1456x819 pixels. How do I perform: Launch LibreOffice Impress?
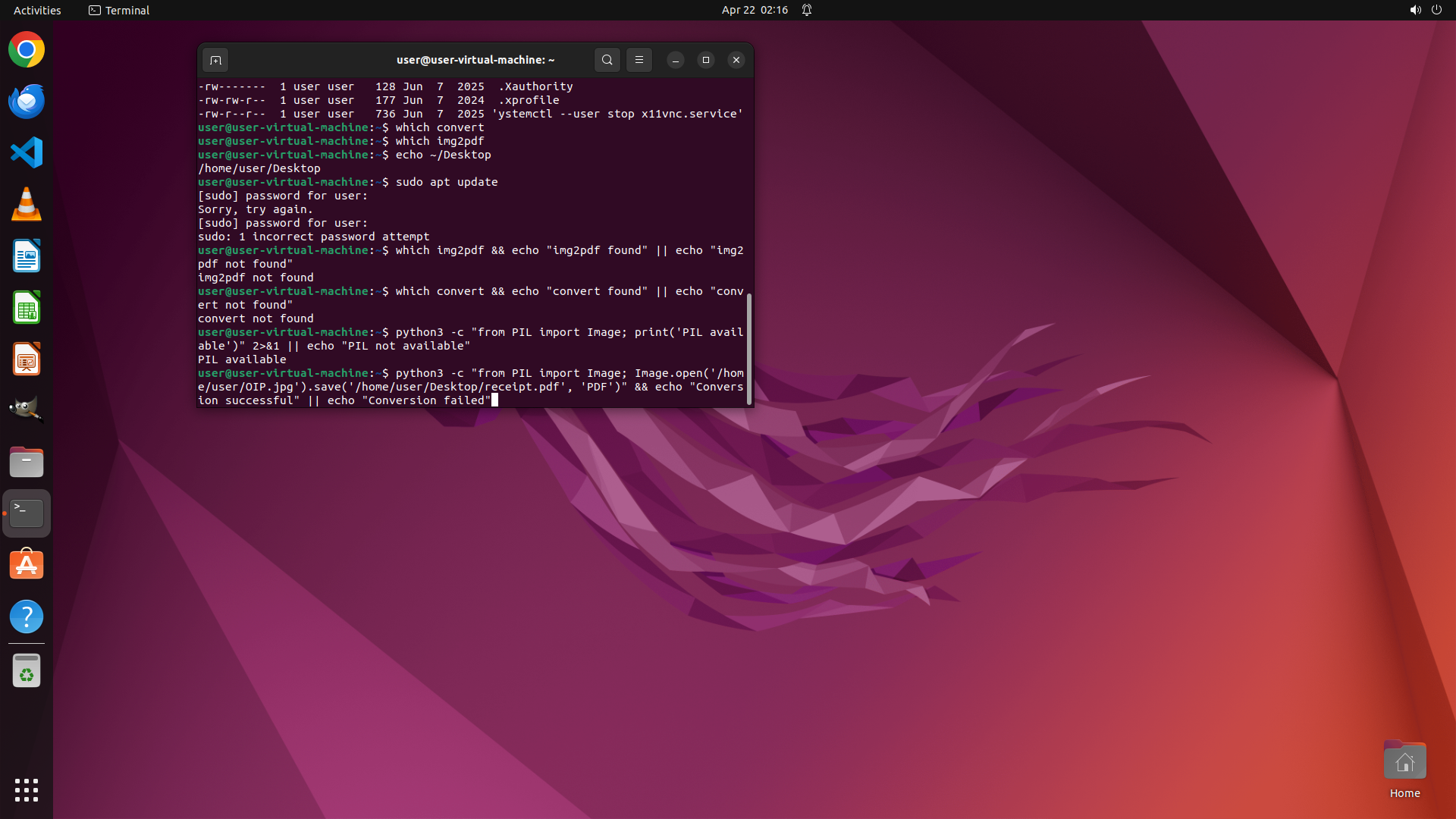point(27,359)
